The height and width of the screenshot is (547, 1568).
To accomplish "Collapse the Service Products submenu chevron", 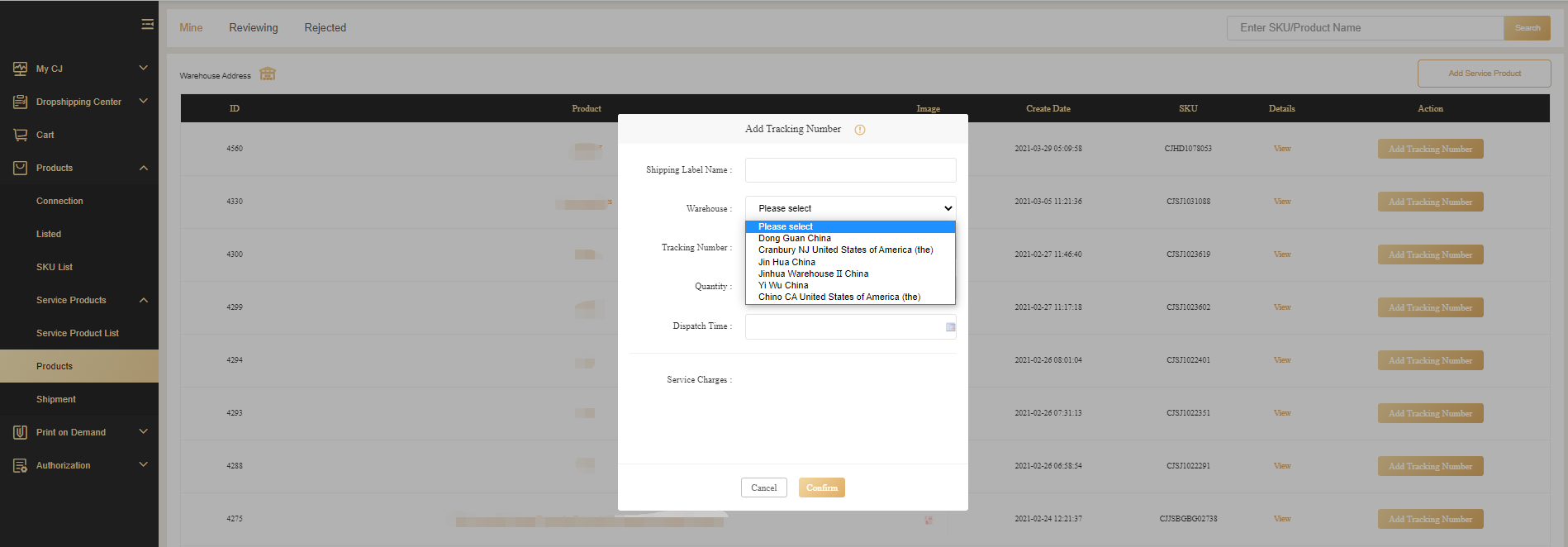I will click(144, 300).
